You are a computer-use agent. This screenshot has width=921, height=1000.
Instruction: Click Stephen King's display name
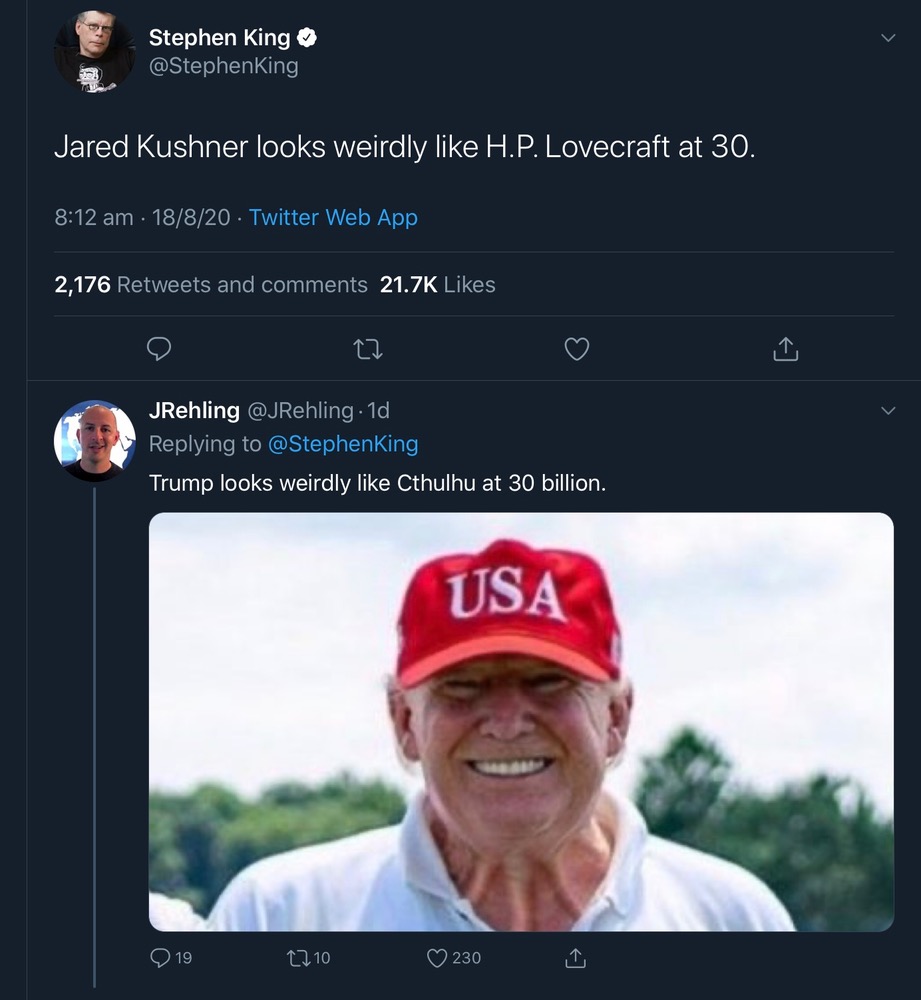point(219,38)
